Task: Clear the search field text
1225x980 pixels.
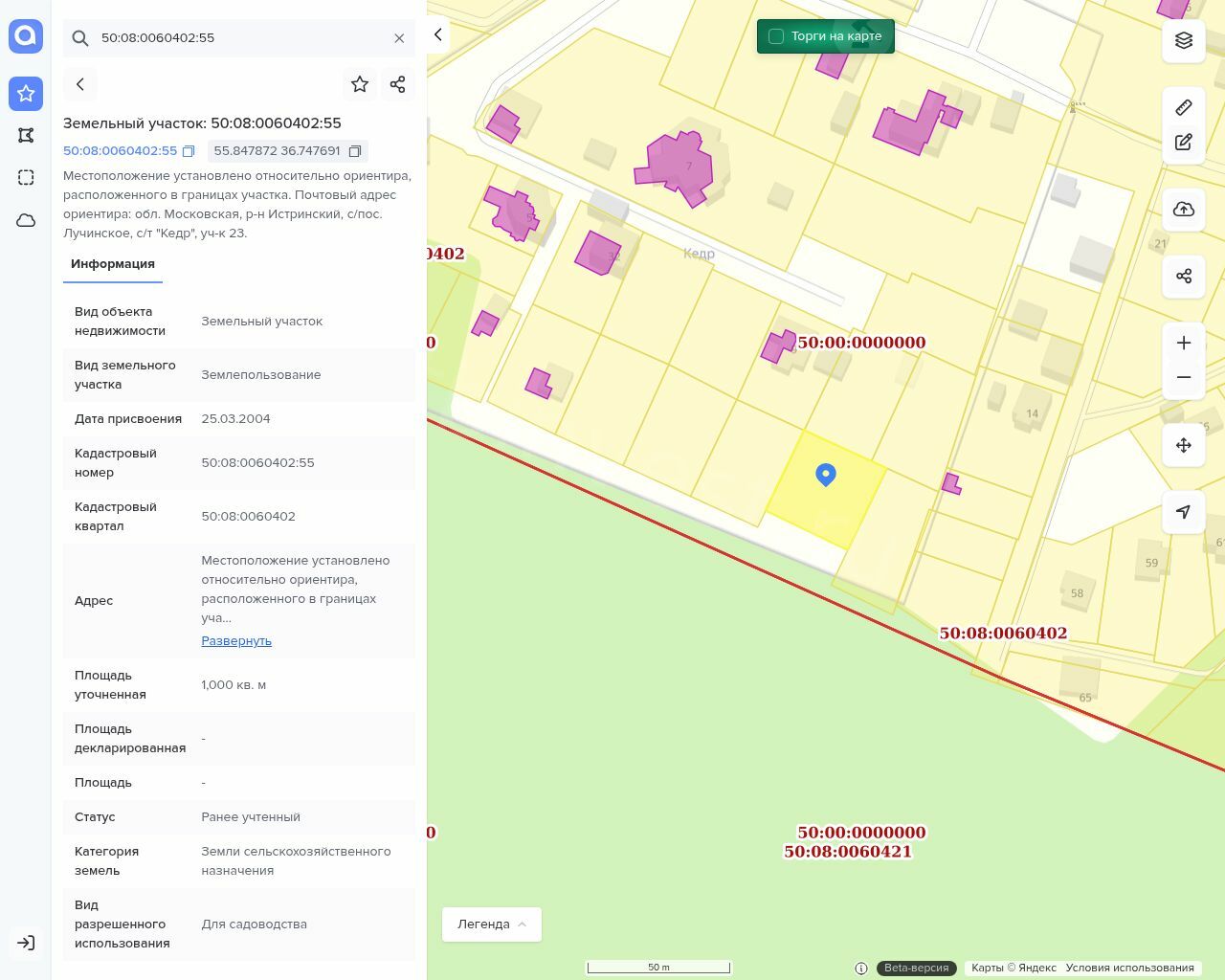Action: tap(399, 38)
